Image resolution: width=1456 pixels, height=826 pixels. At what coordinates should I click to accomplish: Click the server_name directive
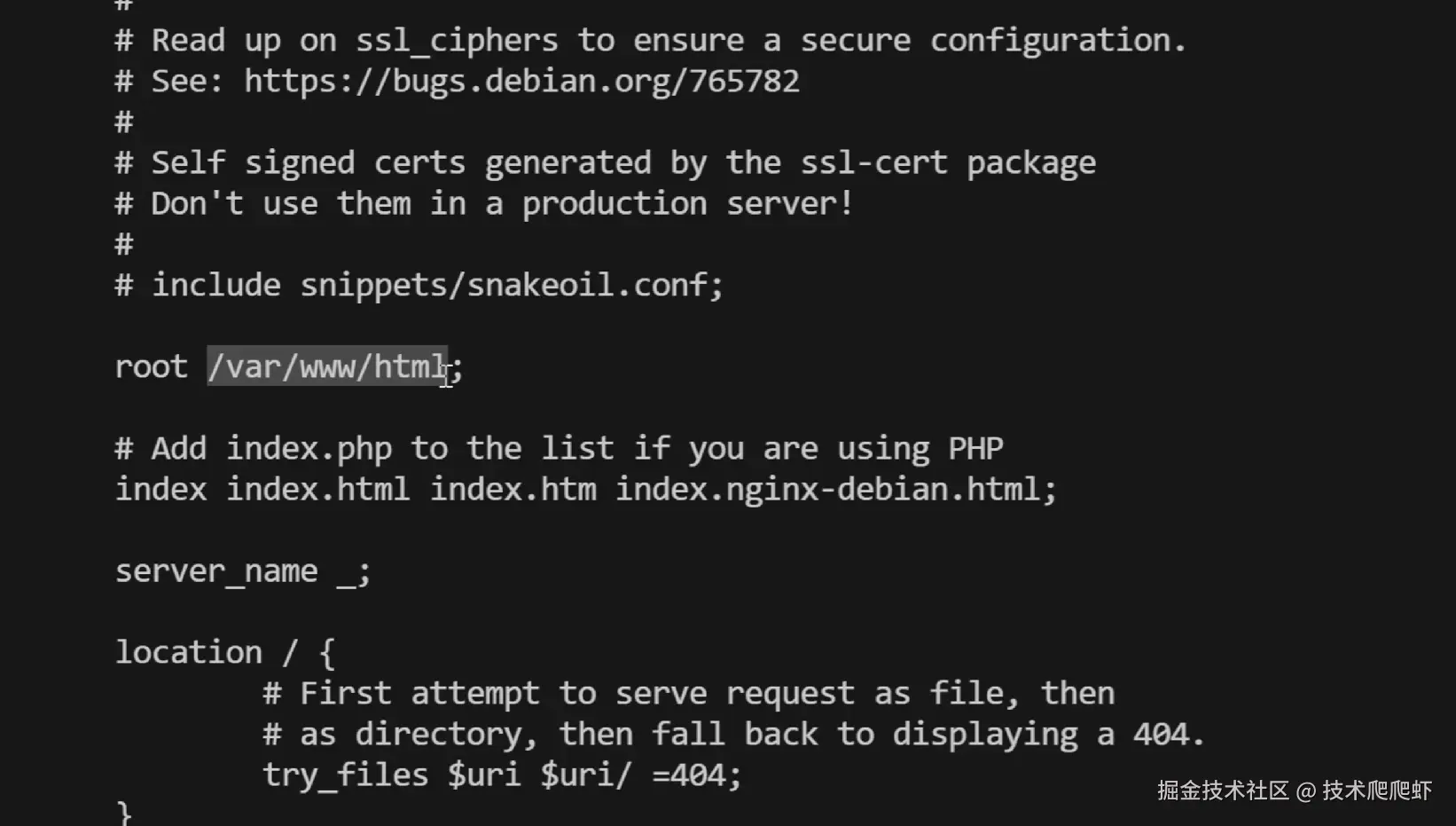pos(215,571)
